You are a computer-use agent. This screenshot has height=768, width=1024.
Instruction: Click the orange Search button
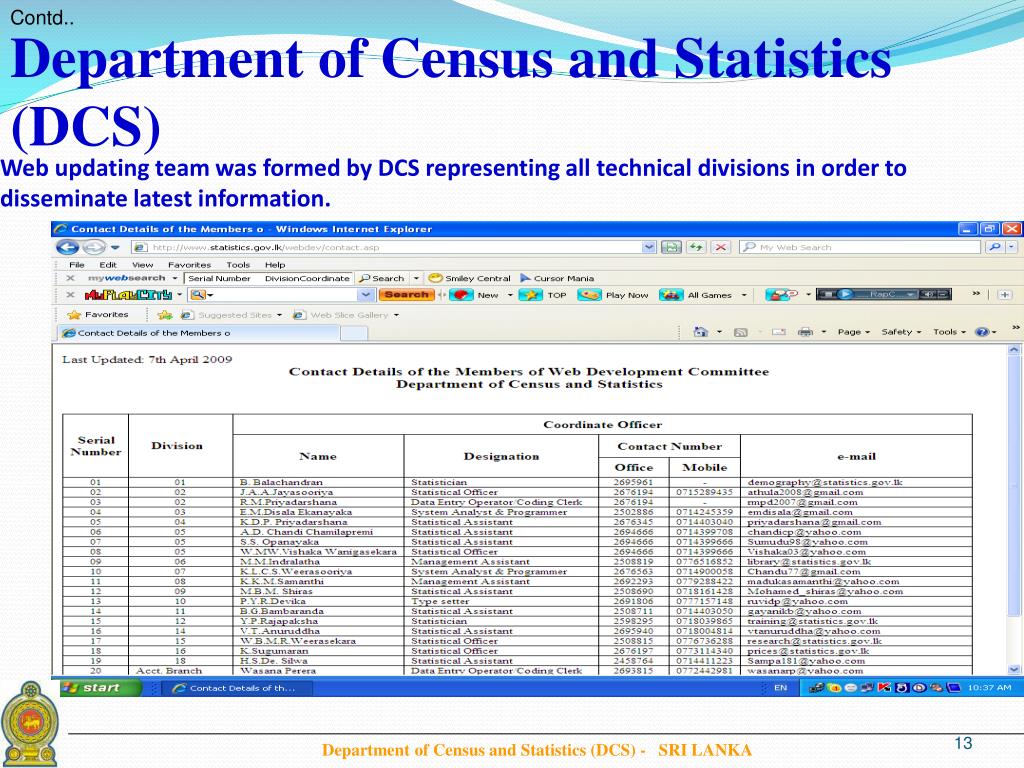406,295
